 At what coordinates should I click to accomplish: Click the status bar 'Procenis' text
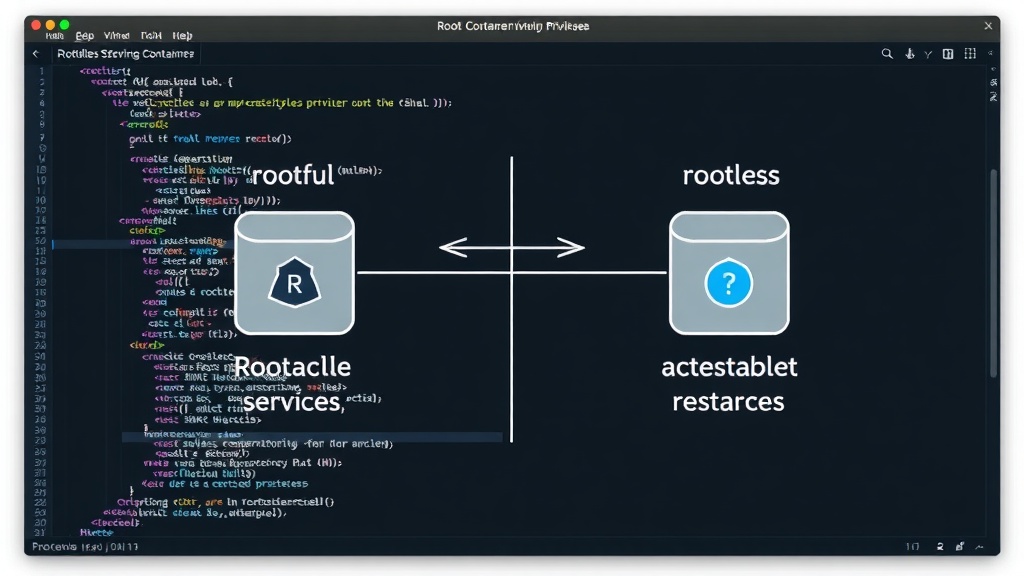click(x=54, y=547)
